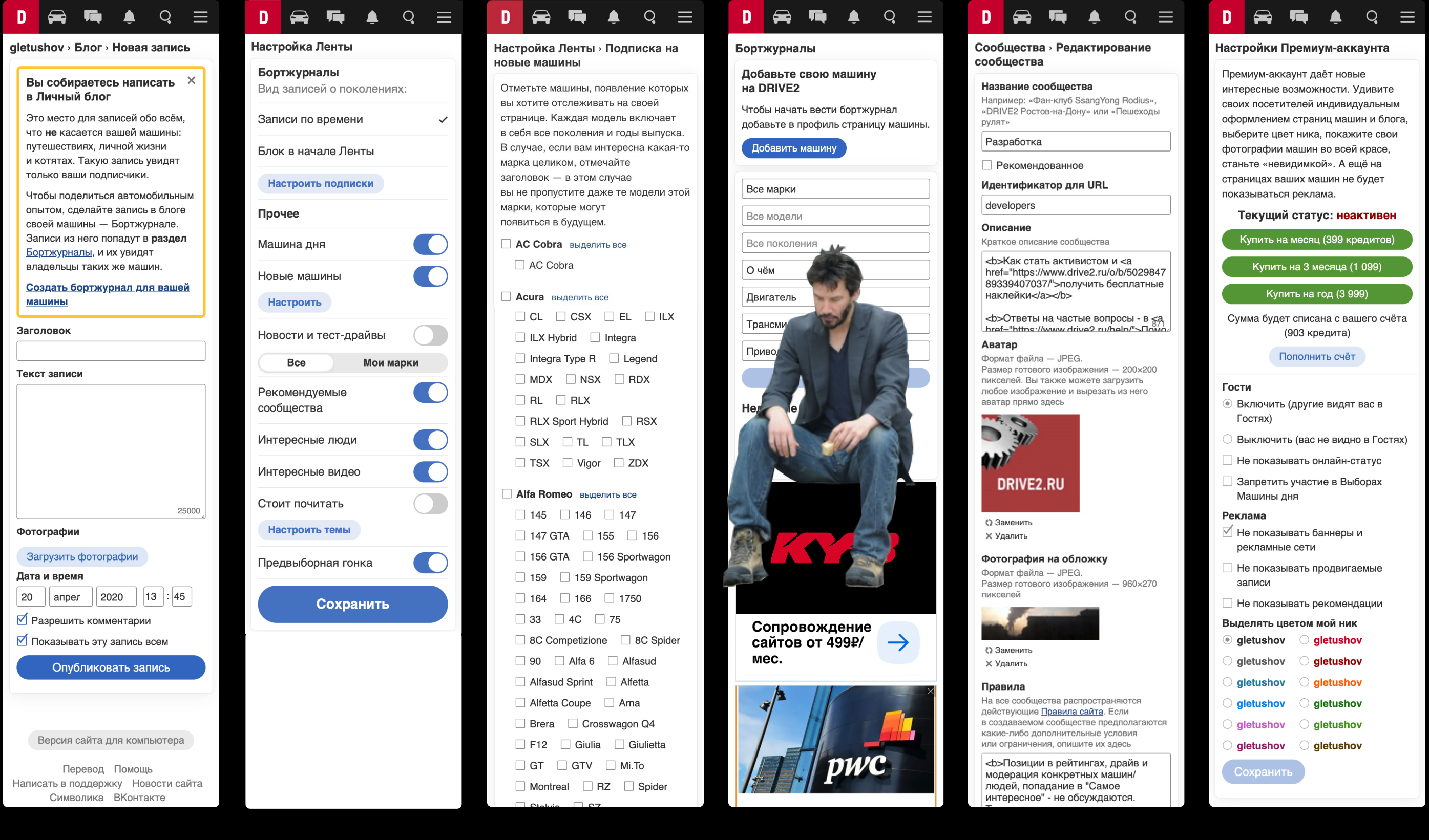This screenshot has height=840, width=1429.
Task: Open hamburger menu on Подписка на новые машины screen
Action: tap(684, 17)
